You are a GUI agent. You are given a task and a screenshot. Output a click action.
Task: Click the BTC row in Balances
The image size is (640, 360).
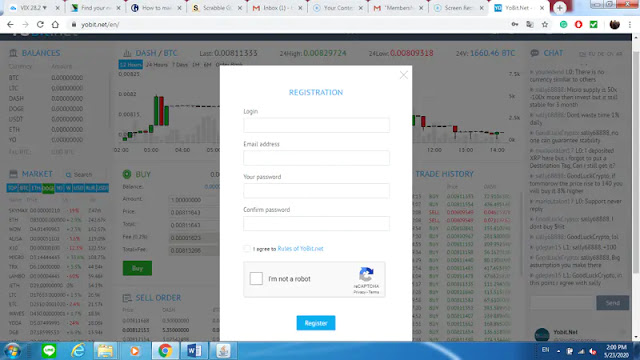[57, 78]
